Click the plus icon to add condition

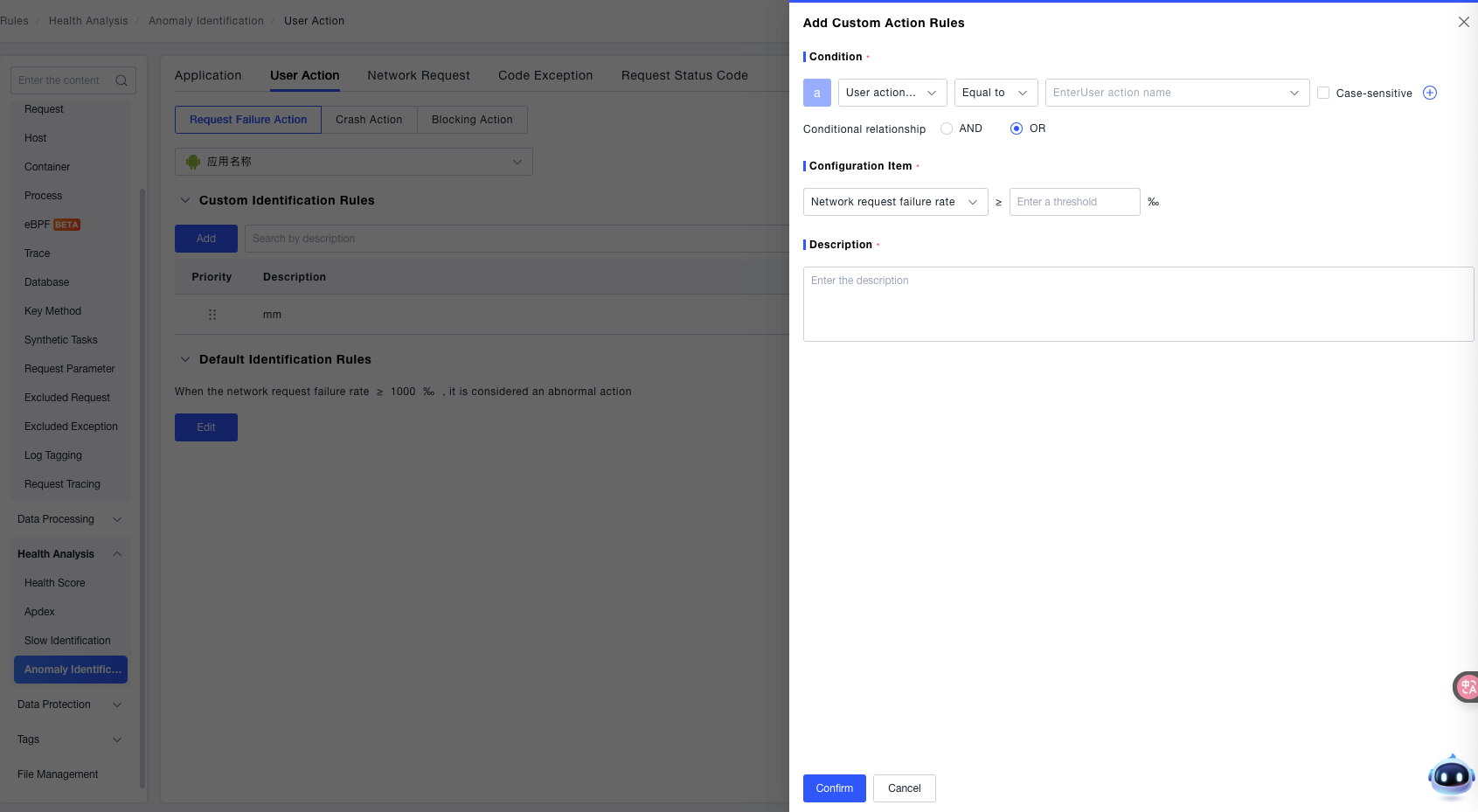(x=1430, y=93)
